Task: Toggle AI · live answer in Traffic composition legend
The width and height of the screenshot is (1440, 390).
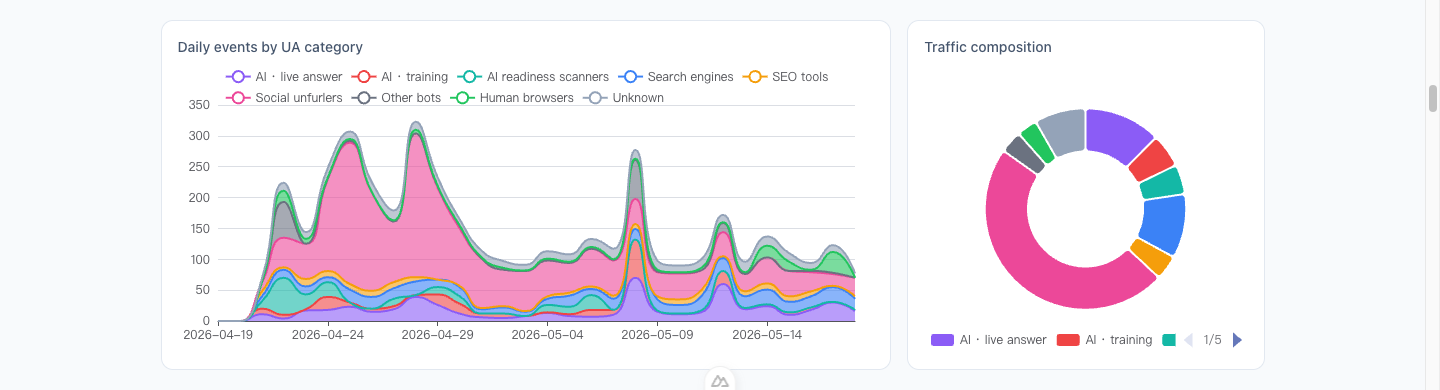Action: point(989,340)
